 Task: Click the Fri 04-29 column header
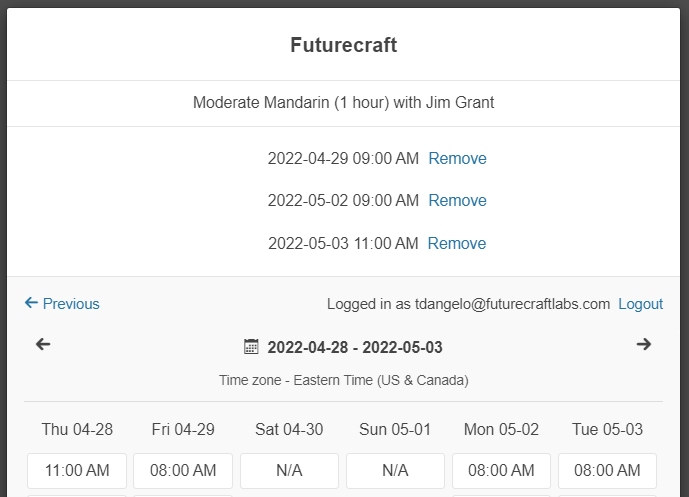click(183, 429)
